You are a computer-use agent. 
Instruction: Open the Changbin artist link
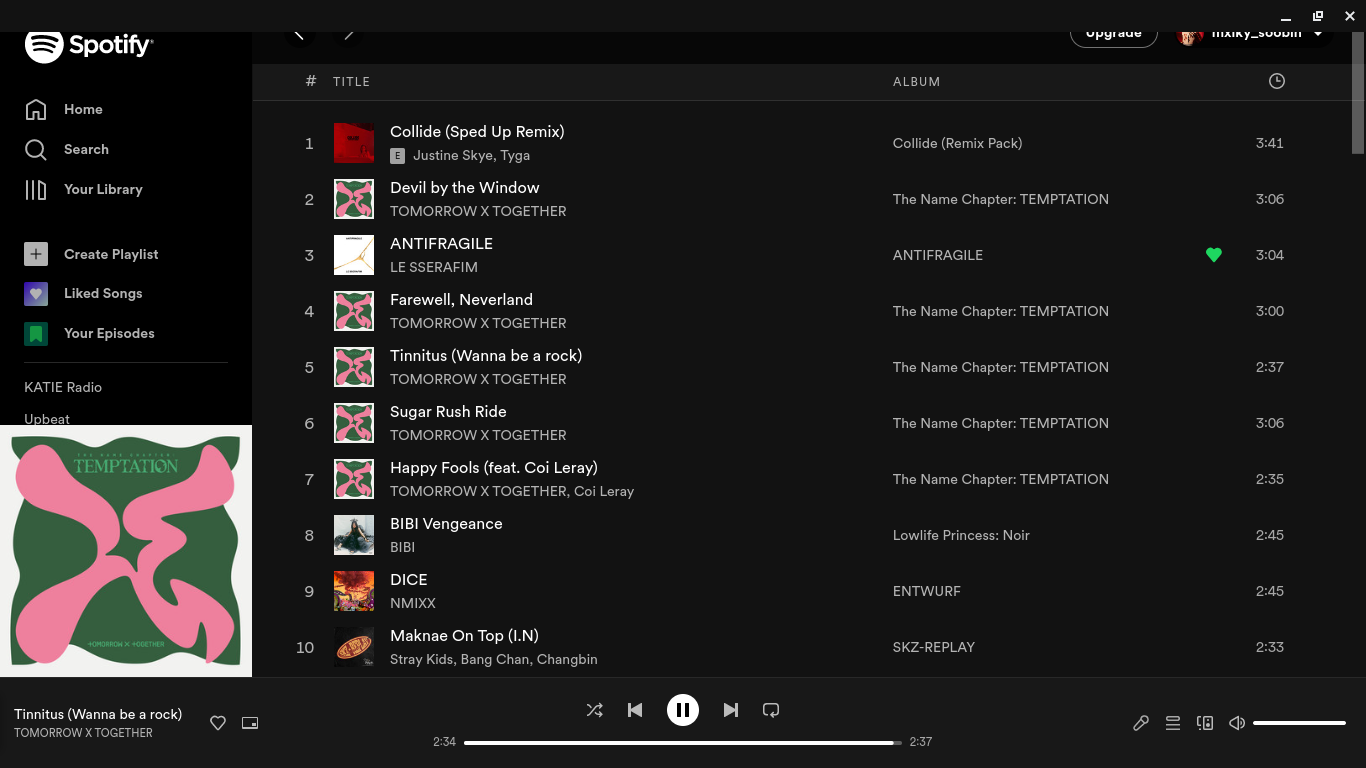coord(567,659)
